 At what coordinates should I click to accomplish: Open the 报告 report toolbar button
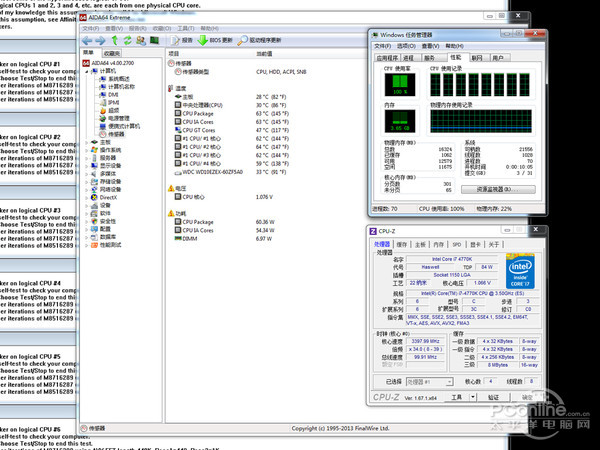click(x=183, y=40)
